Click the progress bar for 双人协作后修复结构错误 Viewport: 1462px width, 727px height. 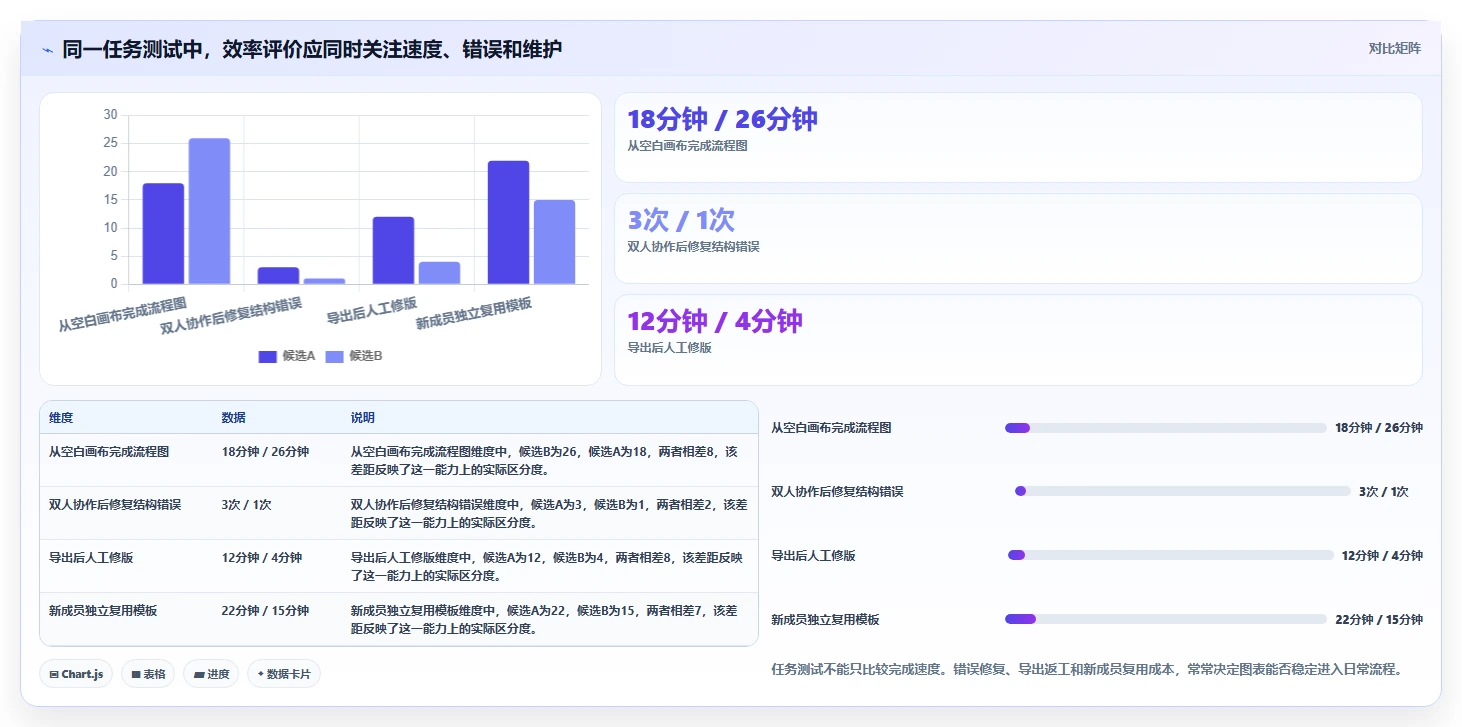coord(1183,491)
